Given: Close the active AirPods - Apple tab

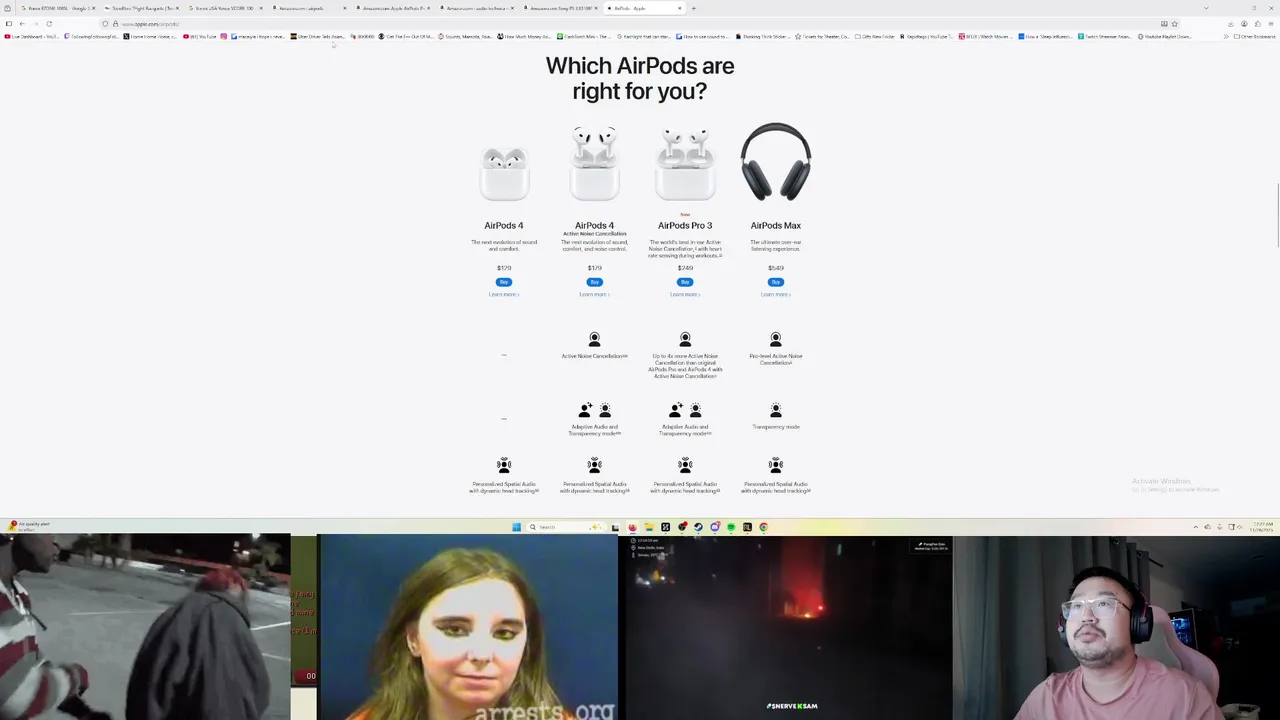Looking at the screenshot, I should coord(679,8).
